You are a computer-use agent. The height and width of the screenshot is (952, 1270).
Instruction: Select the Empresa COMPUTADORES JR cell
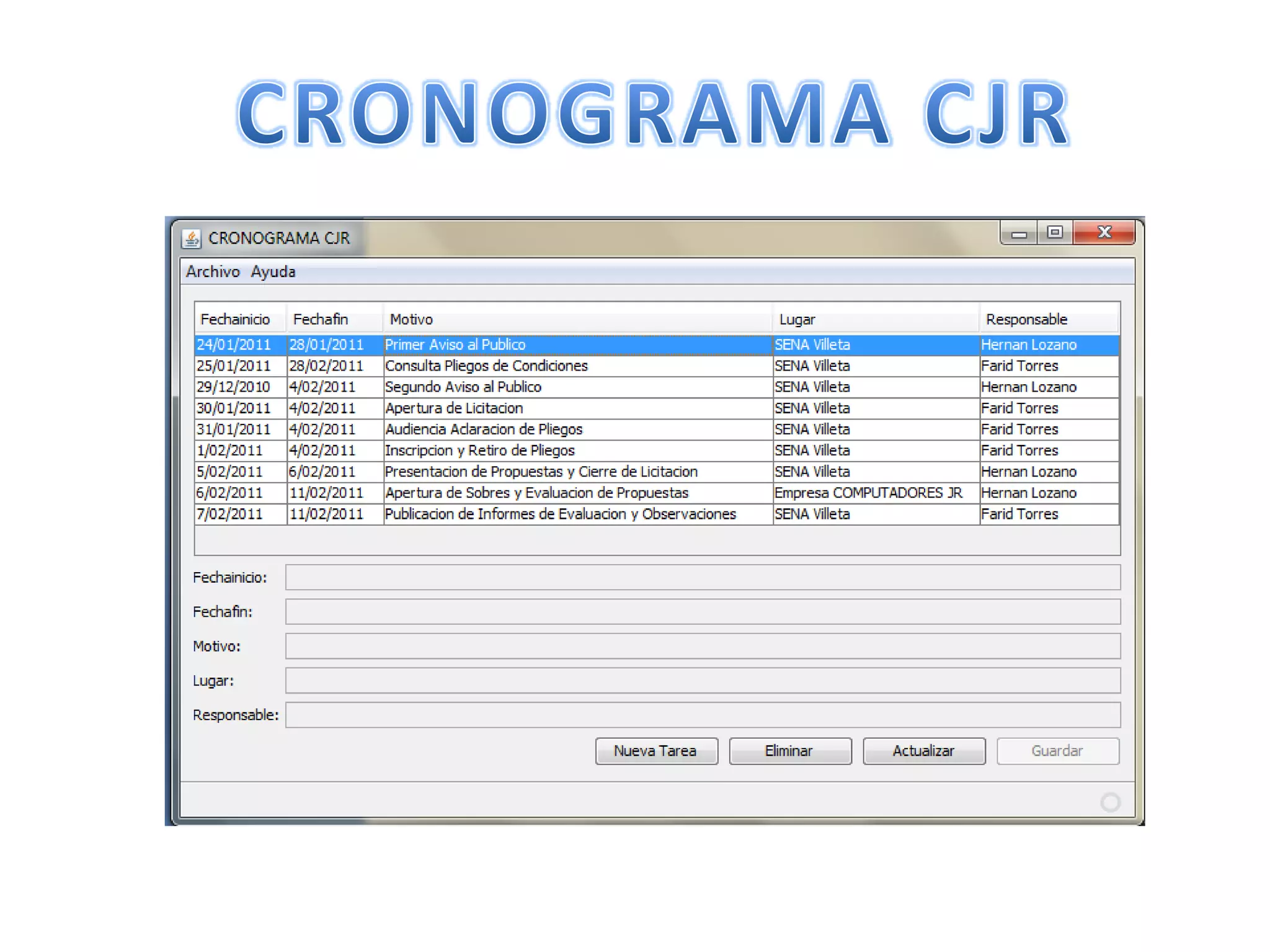tap(868, 493)
